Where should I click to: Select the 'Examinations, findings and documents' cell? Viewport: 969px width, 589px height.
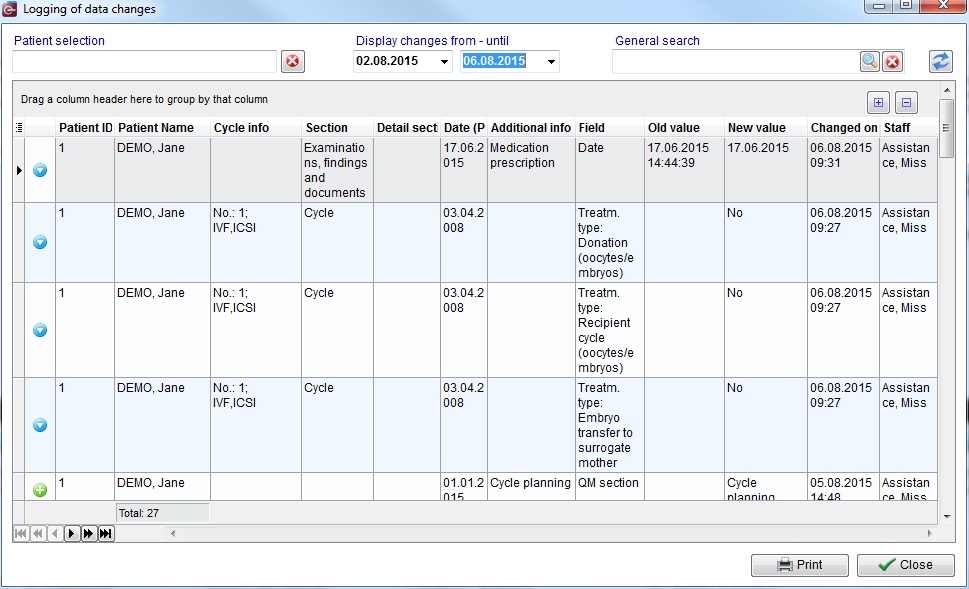tap(337, 170)
